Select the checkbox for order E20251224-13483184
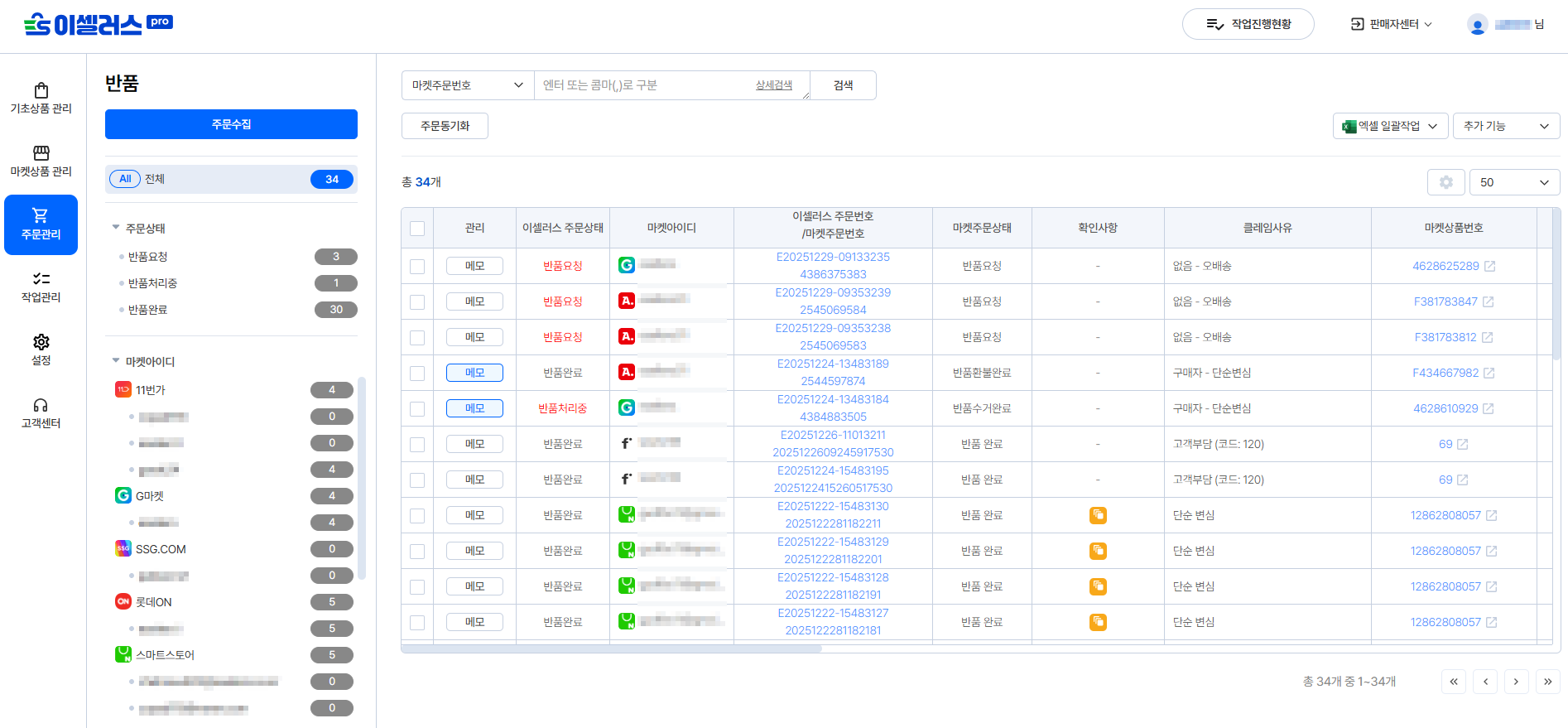 [417, 409]
